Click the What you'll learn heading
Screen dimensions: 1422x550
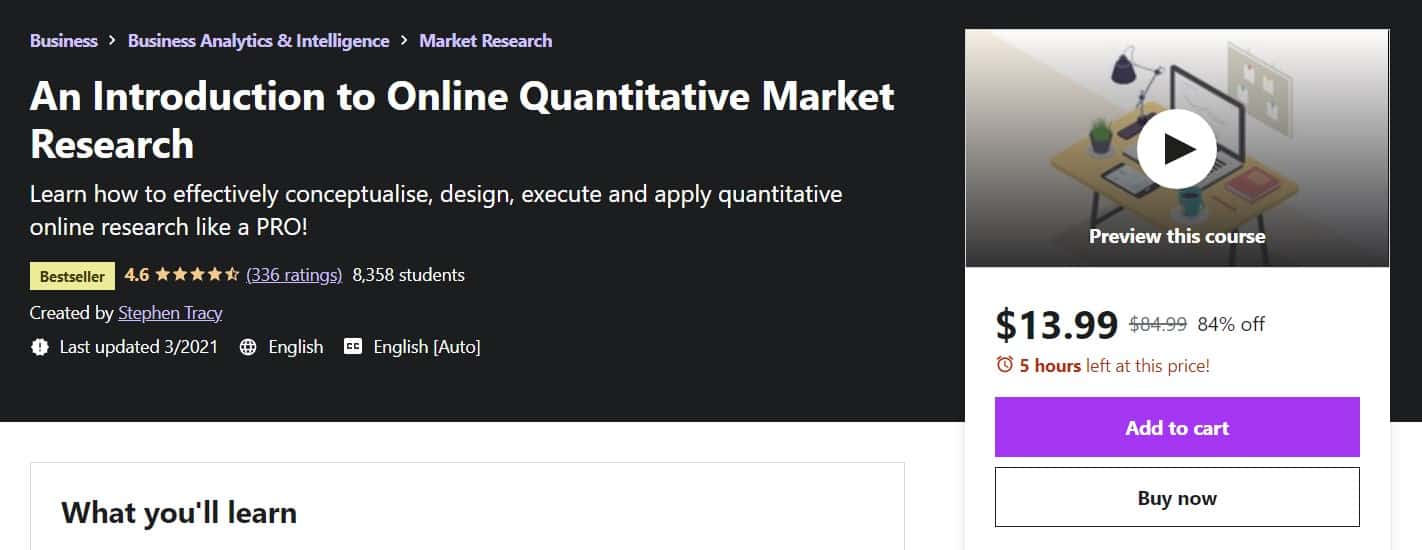pos(179,513)
